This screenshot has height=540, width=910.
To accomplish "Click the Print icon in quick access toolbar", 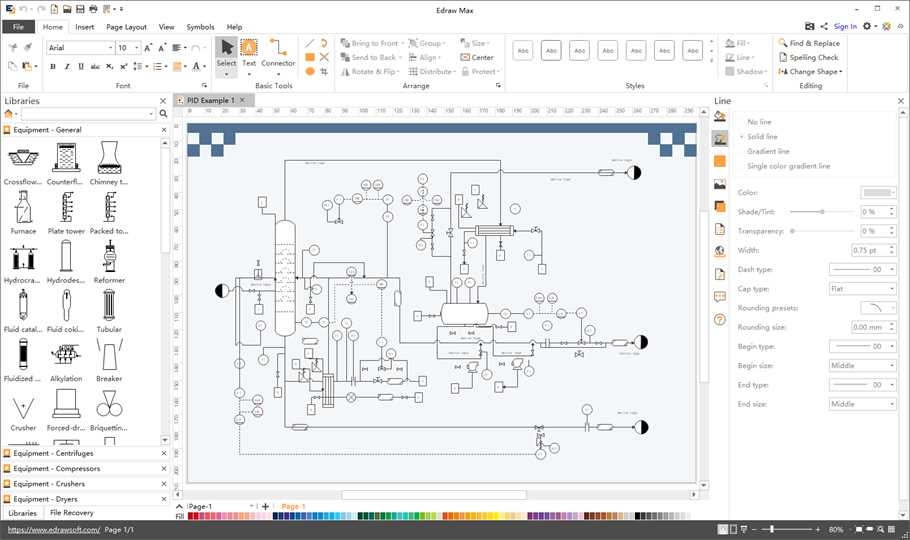I will (93, 9).
